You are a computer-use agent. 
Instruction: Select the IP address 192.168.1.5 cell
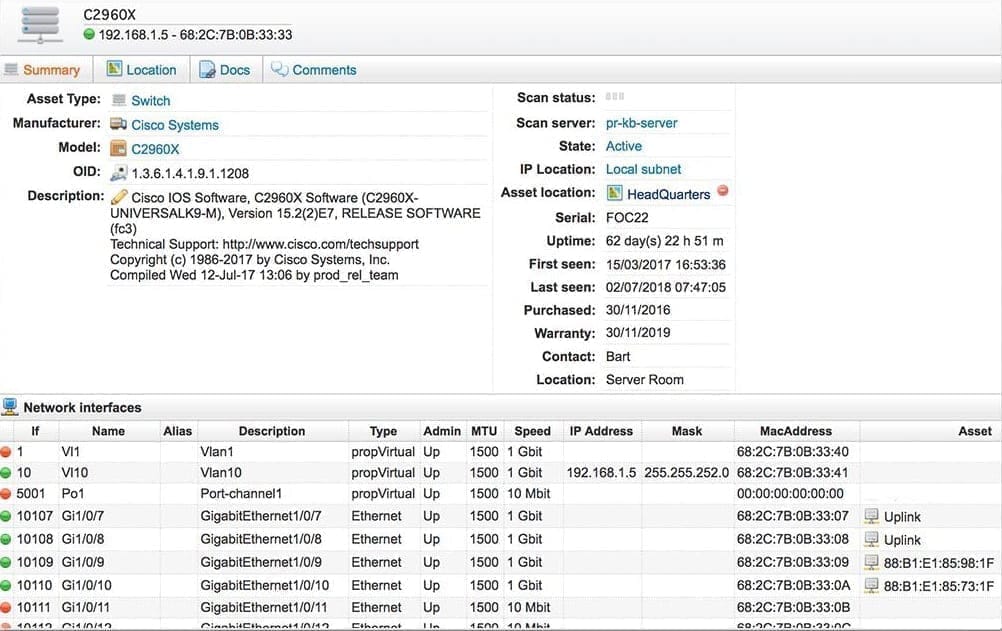601,472
